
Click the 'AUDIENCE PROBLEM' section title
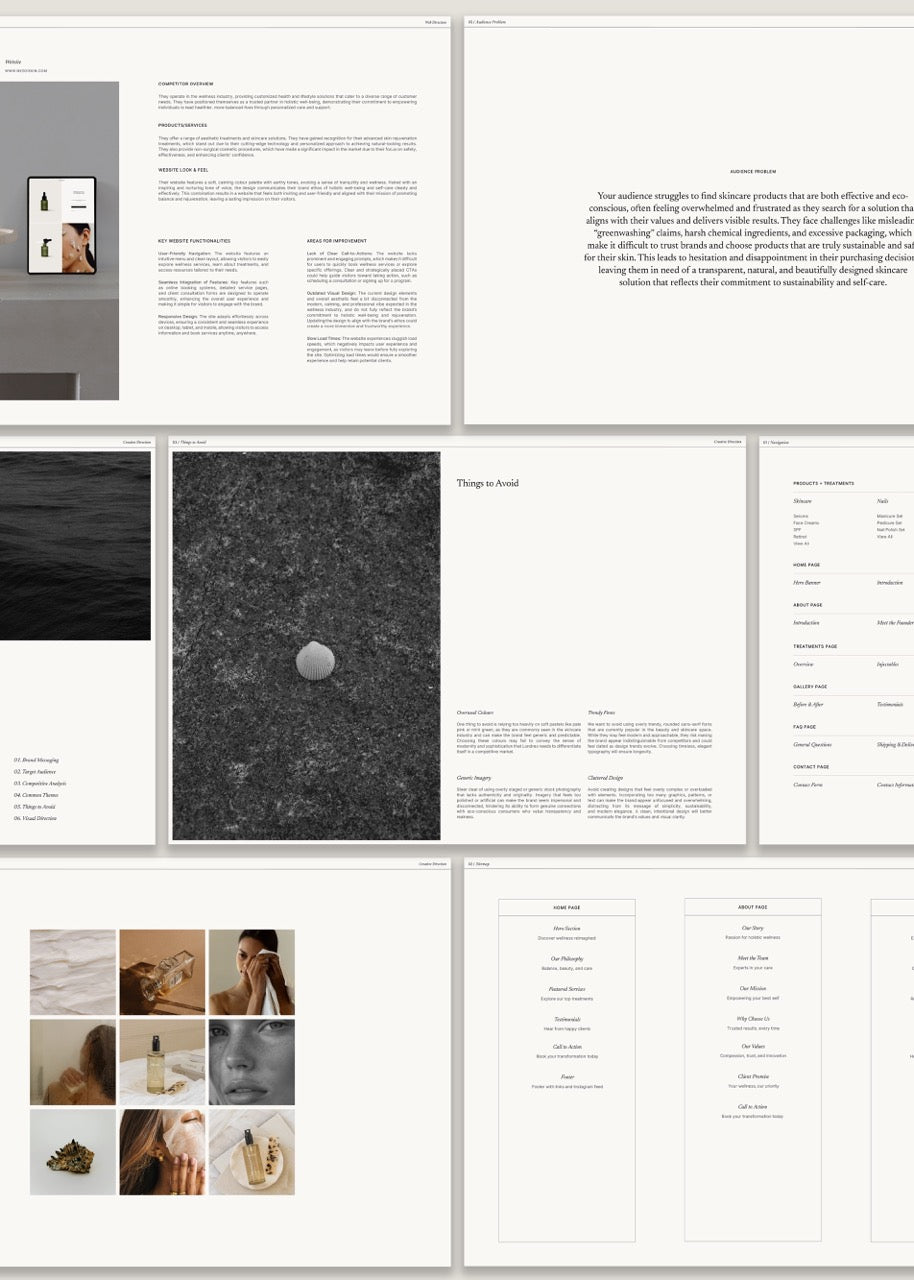[x=753, y=172]
